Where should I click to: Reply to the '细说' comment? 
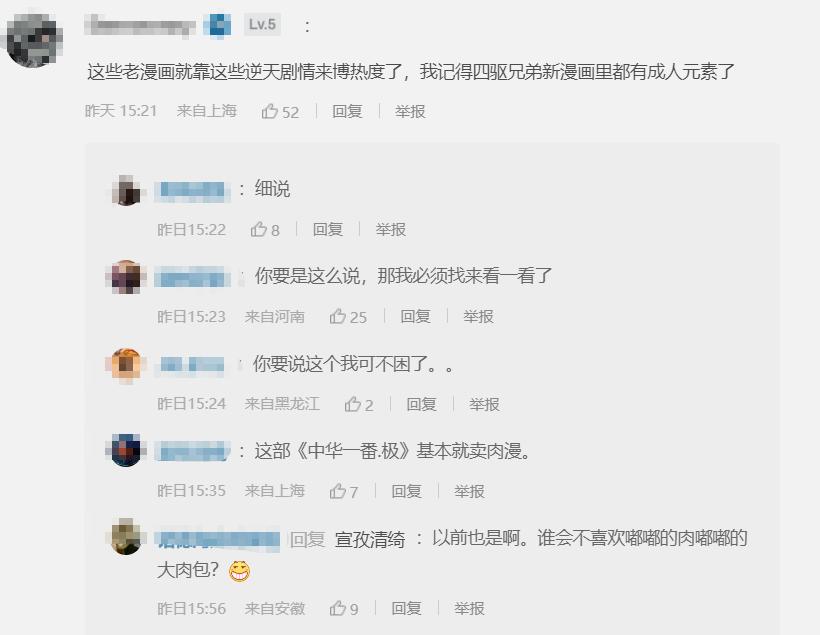point(328,230)
